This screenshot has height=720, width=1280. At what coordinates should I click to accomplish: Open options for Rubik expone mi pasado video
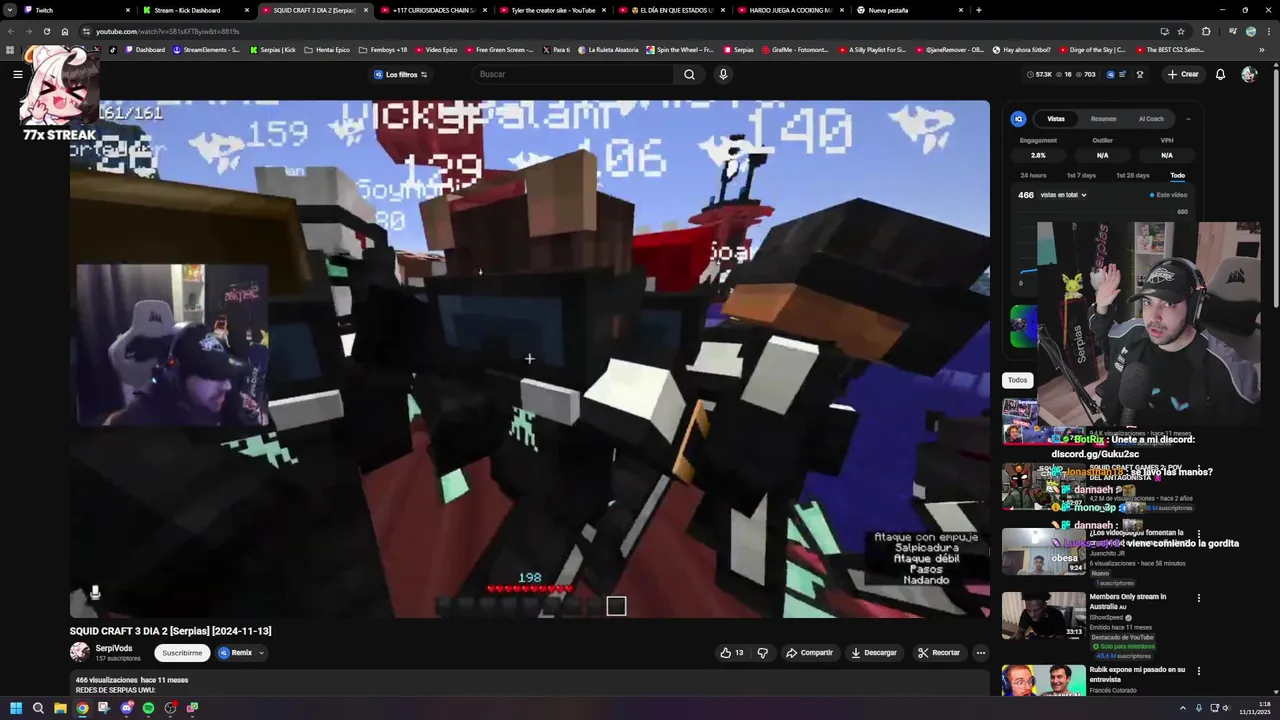tap(1199, 671)
